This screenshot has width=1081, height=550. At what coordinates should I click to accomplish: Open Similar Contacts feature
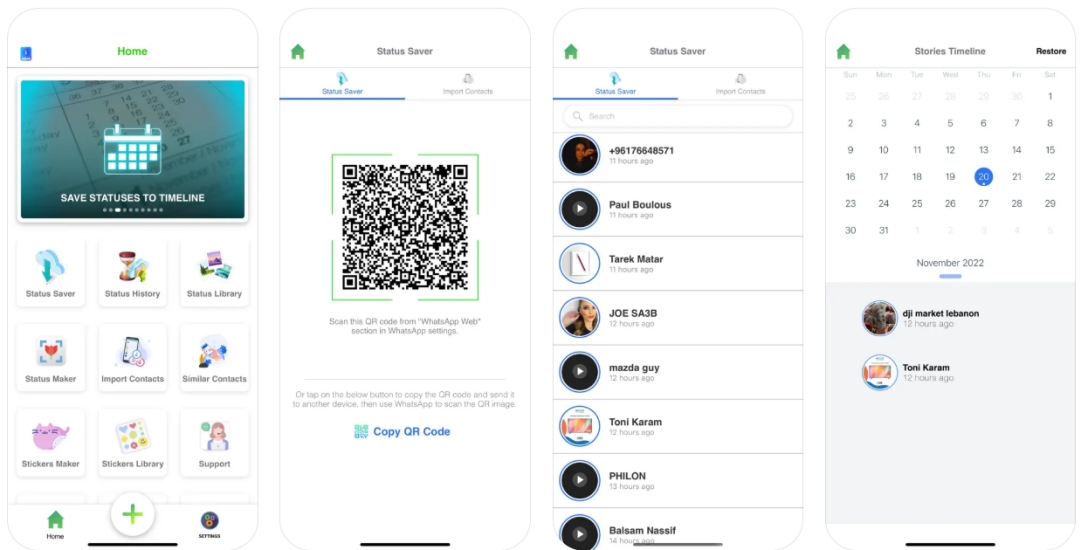click(214, 358)
